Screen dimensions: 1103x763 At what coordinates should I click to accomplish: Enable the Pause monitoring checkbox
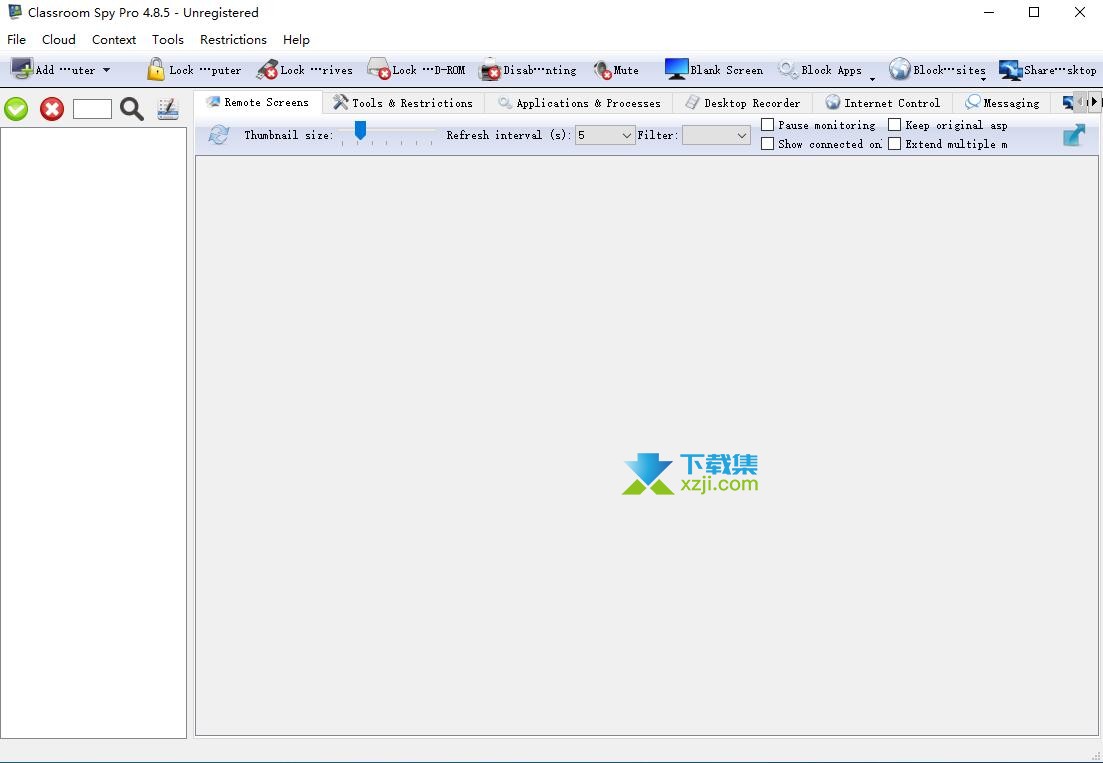pos(768,124)
